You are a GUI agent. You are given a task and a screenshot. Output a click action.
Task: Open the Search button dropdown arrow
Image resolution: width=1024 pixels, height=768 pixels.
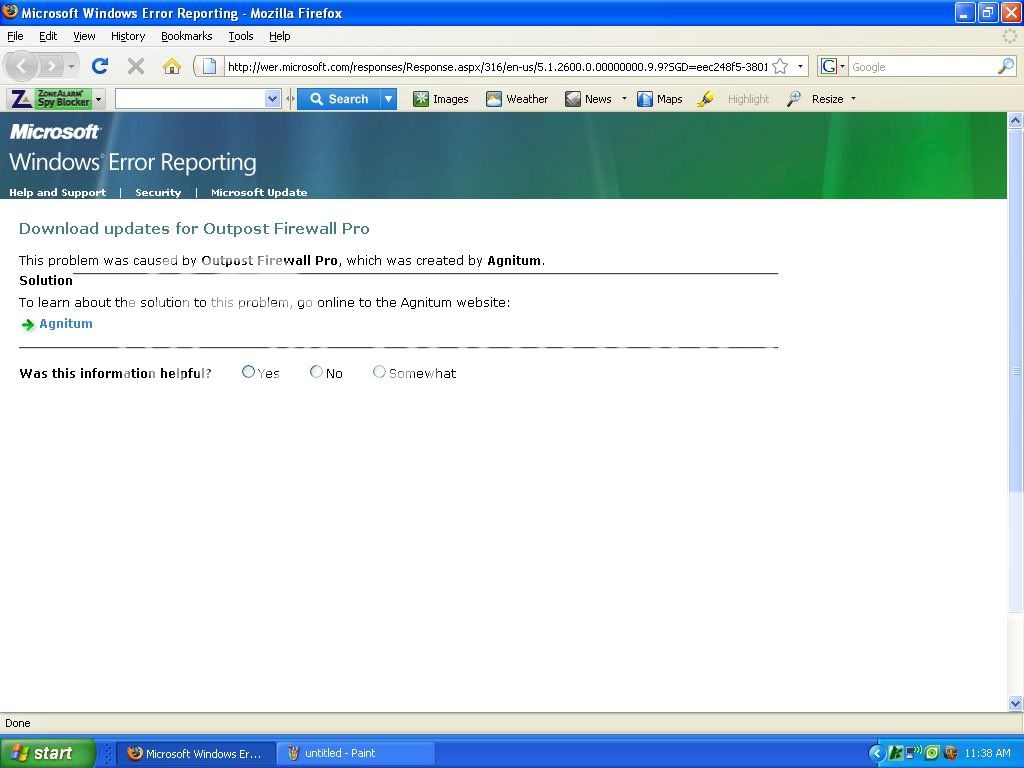(388, 99)
